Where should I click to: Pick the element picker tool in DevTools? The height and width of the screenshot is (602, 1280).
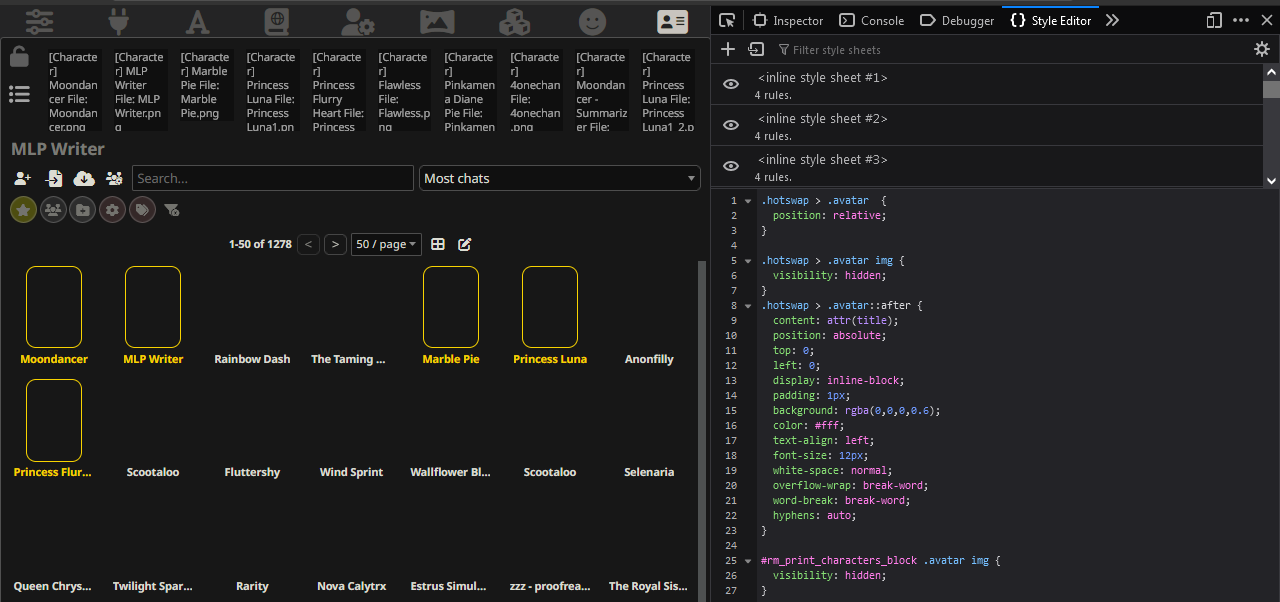[727, 20]
